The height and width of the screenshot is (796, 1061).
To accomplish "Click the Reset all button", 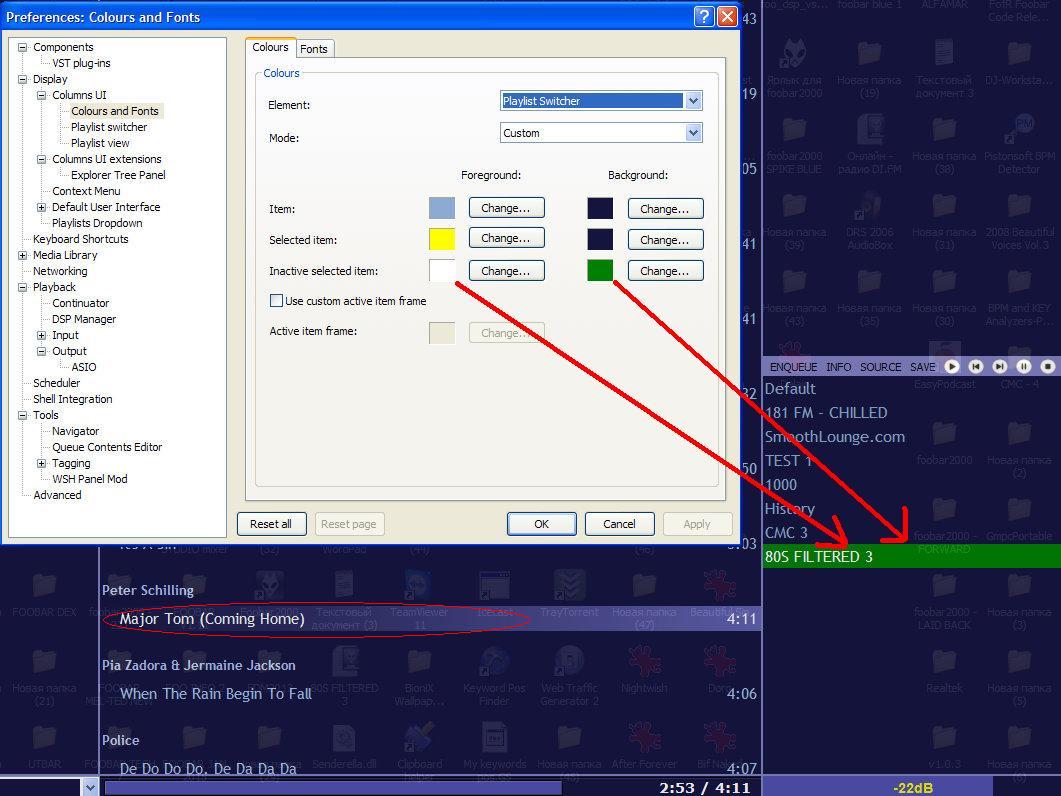I will [271, 524].
